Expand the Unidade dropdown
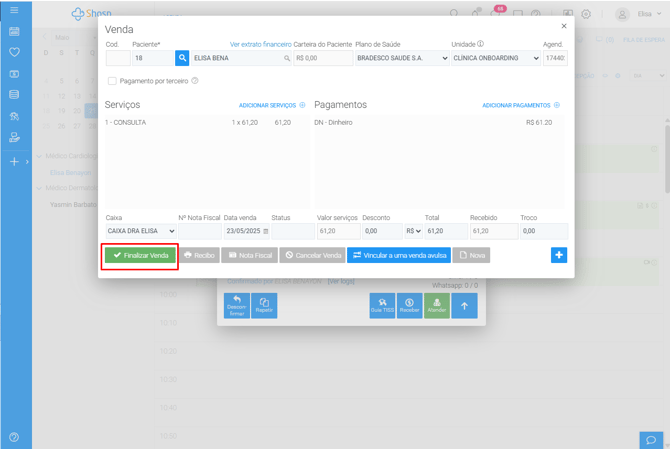 [495, 59]
